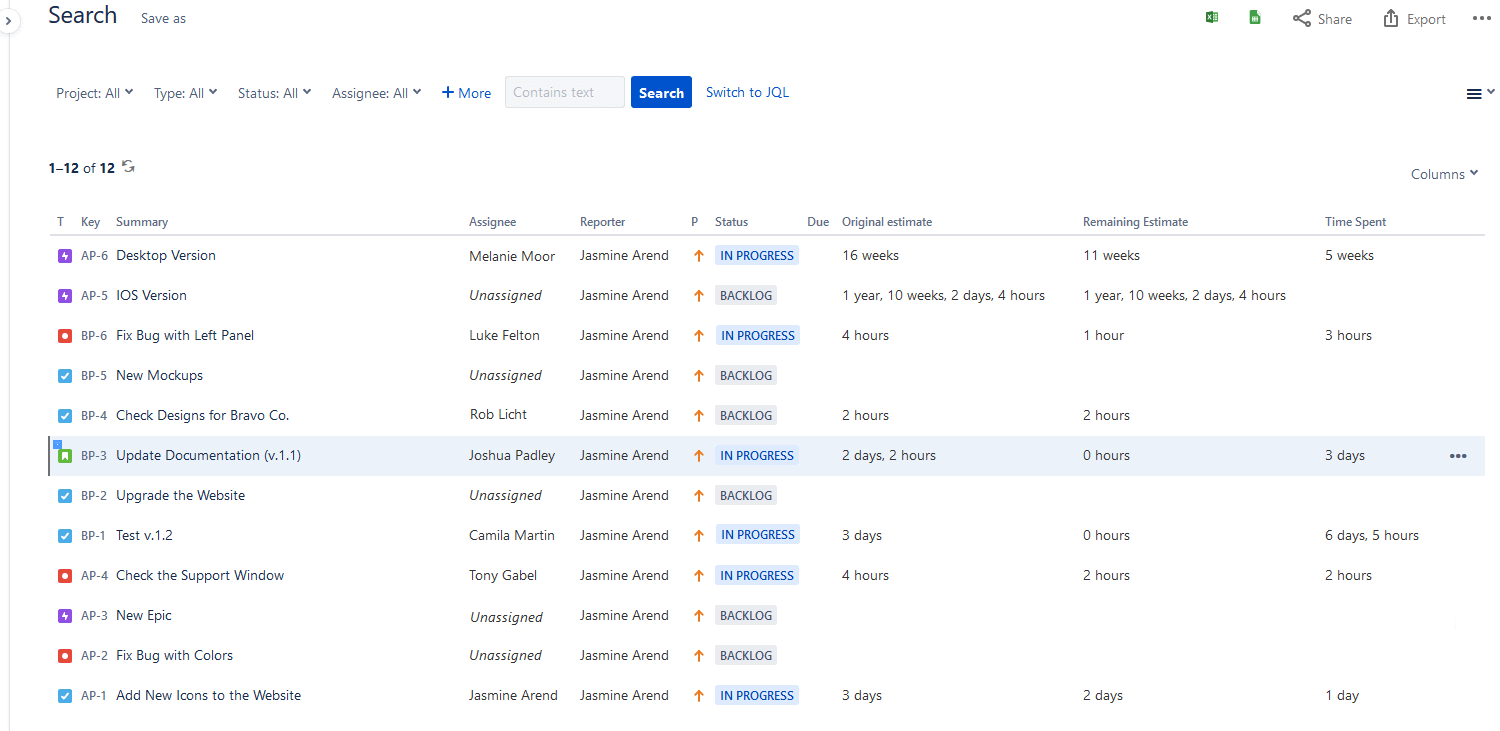Open the Type filter dropdown
1500x731 pixels.
click(185, 93)
